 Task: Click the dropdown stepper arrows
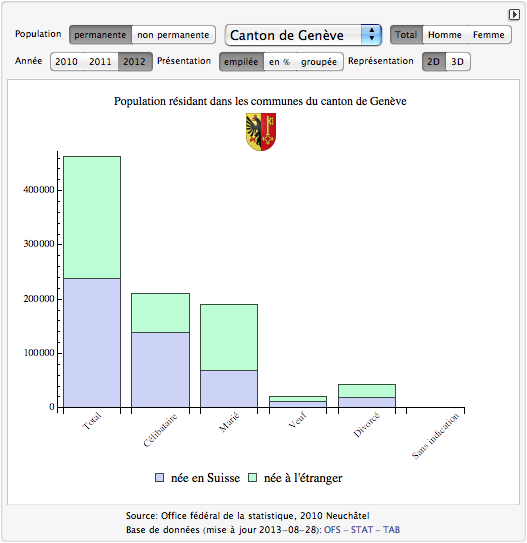(x=371, y=35)
